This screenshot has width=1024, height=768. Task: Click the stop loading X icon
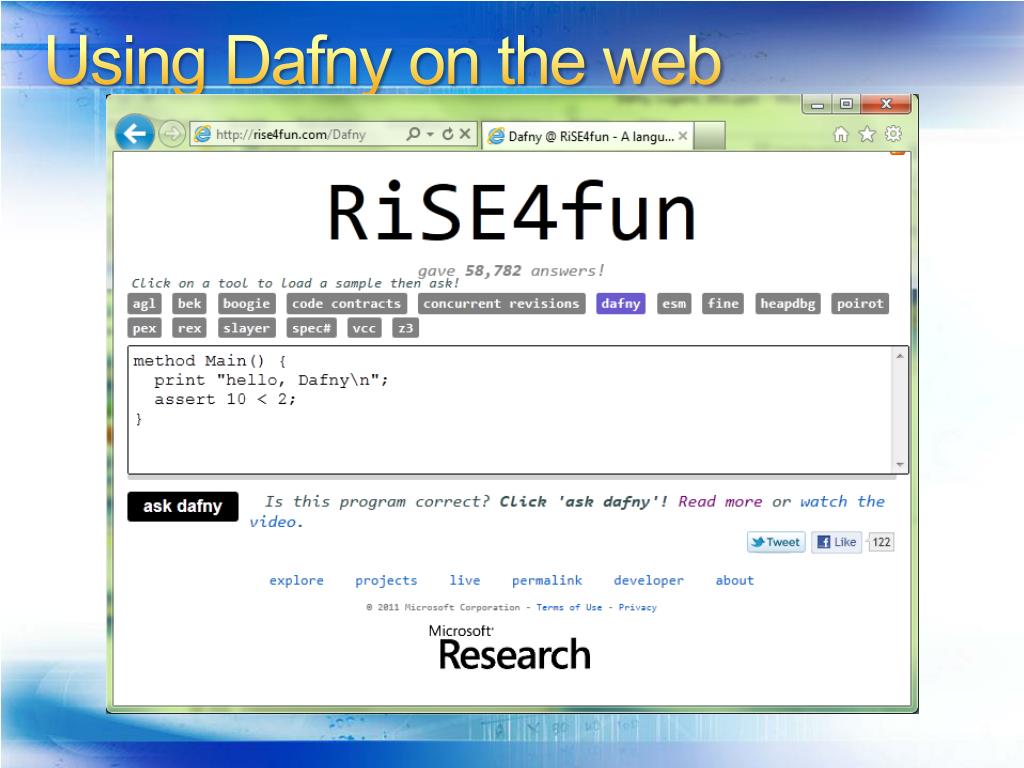pos(465,134)
